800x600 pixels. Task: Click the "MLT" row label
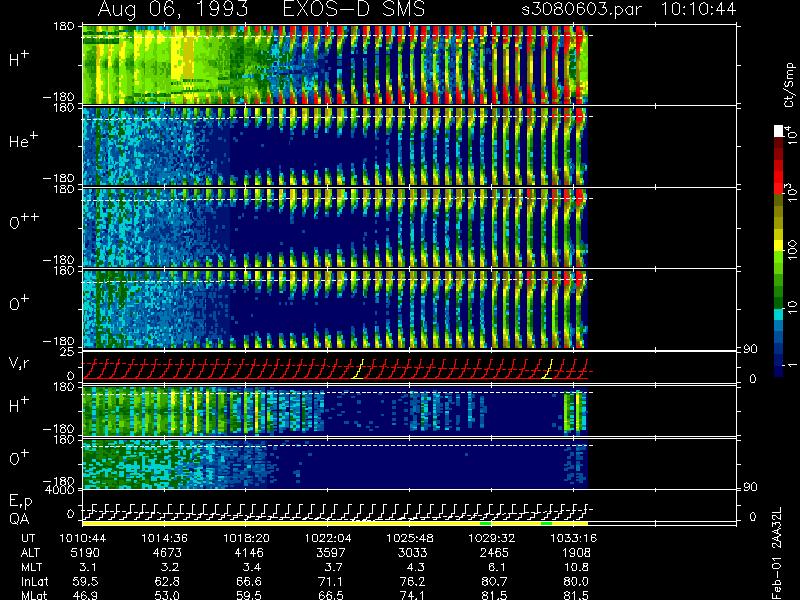coord(32,567)
